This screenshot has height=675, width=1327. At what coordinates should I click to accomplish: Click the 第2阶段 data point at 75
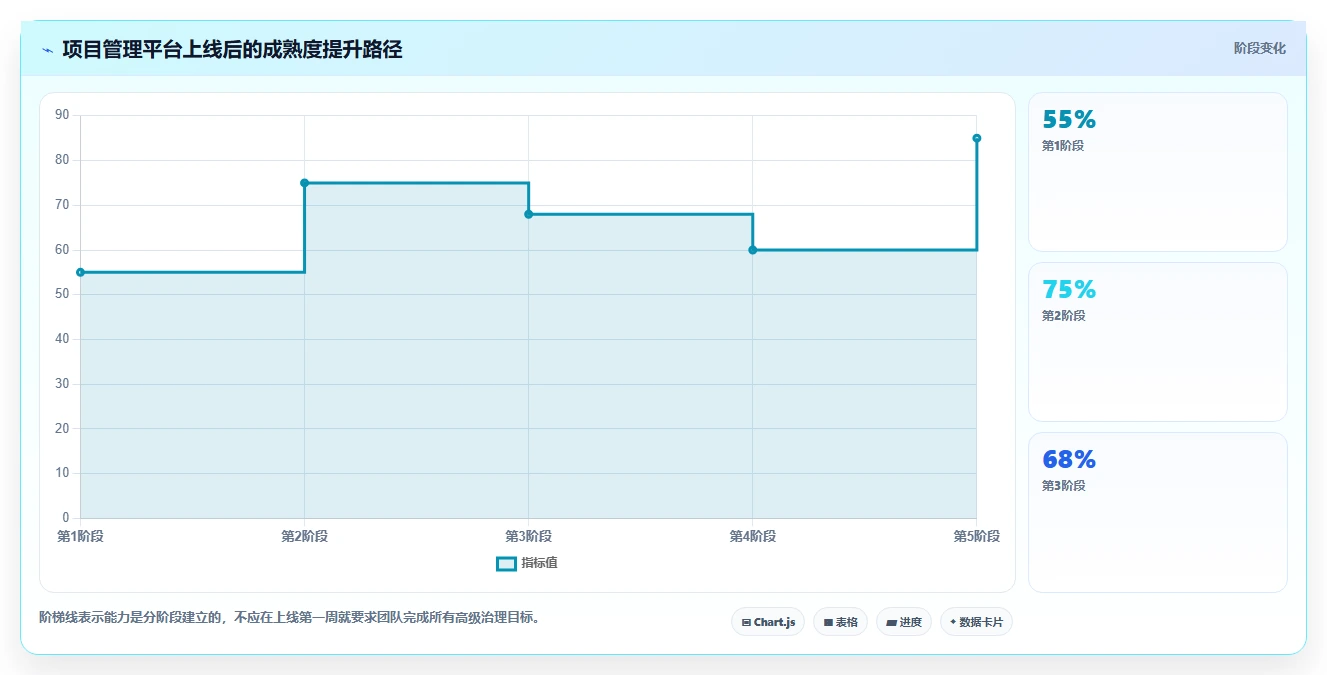(x=304, y=183)
